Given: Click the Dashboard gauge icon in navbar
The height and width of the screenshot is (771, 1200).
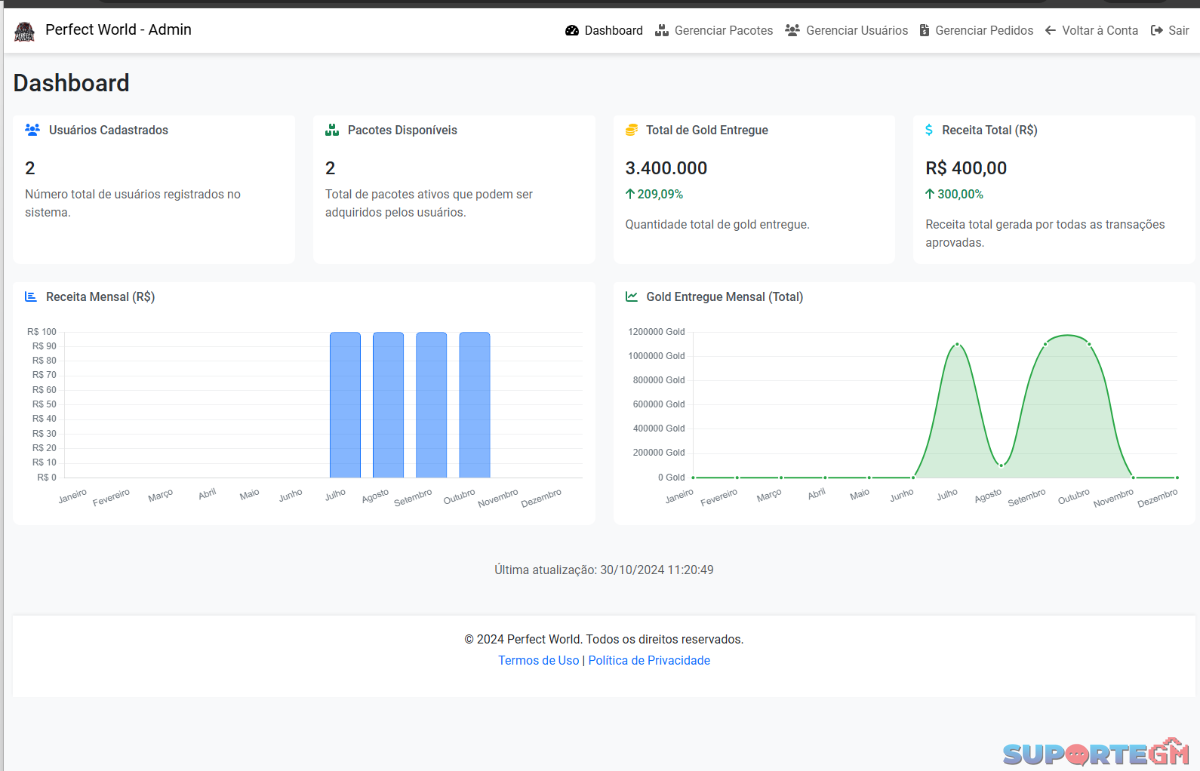Looking at the screenshot, I should click(x=572, y=31).
